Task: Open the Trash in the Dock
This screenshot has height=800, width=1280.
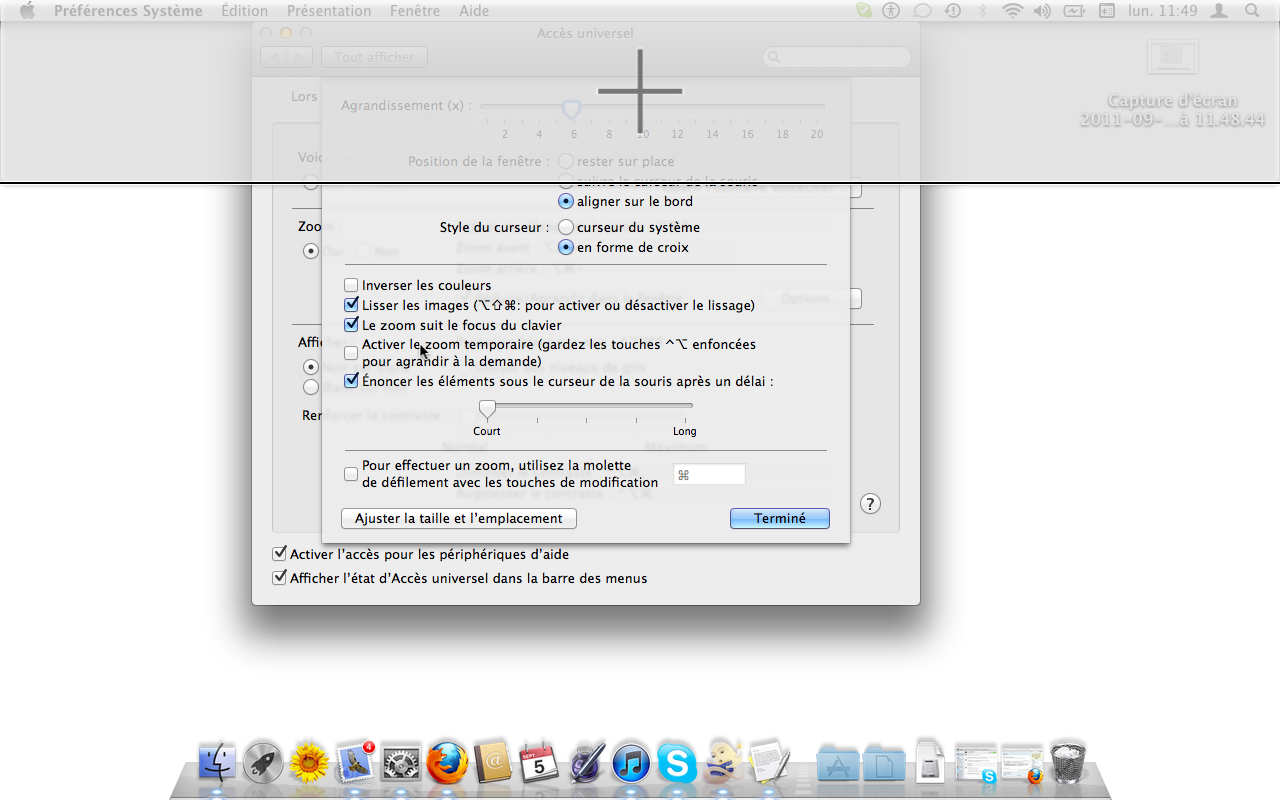Action: (1068, 763)
